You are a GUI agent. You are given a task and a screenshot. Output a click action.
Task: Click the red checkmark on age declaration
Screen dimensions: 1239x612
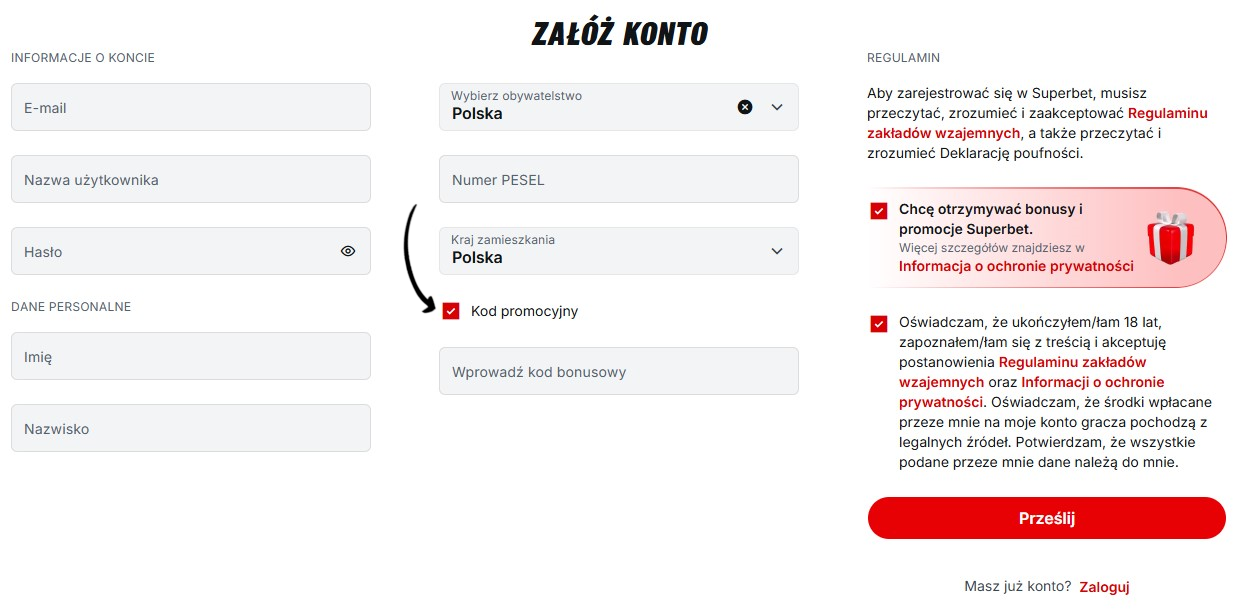click(878, 324)
